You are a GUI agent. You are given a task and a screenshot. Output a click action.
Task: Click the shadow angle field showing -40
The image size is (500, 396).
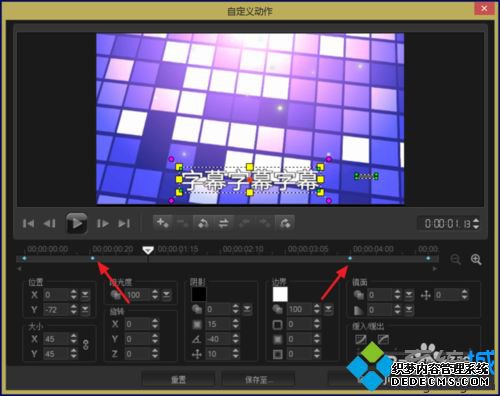[x=219, y=339]
